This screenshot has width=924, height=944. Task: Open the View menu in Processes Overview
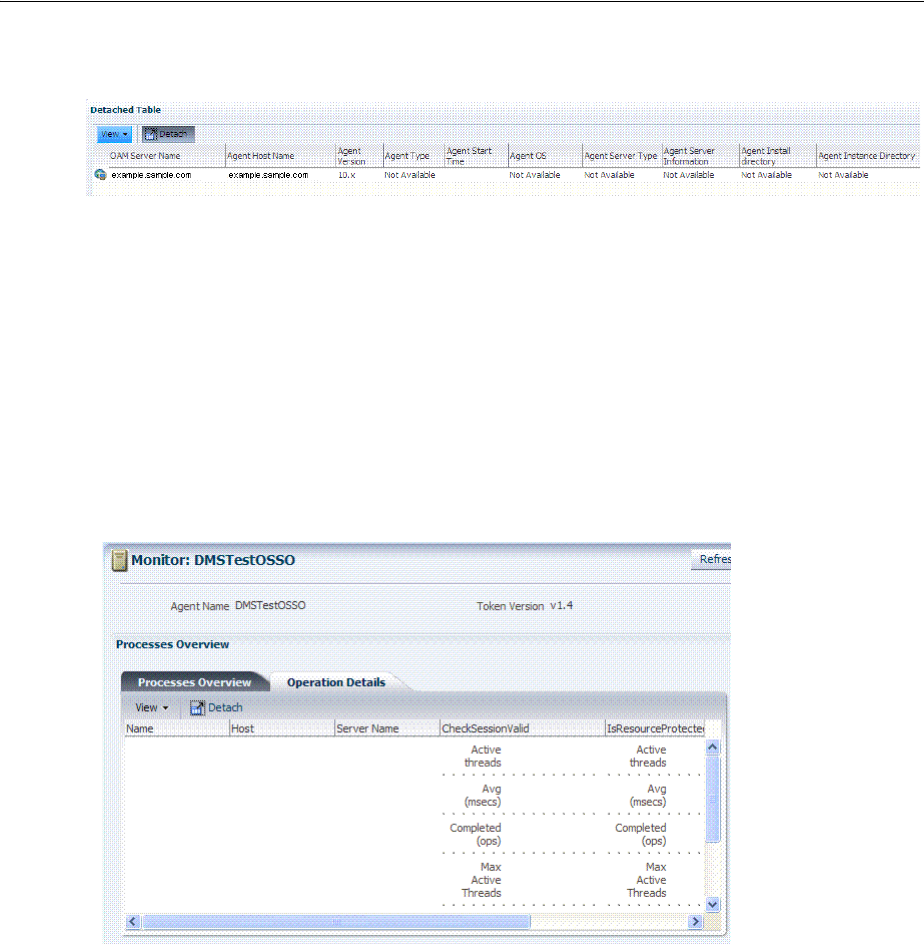(151, 707)
